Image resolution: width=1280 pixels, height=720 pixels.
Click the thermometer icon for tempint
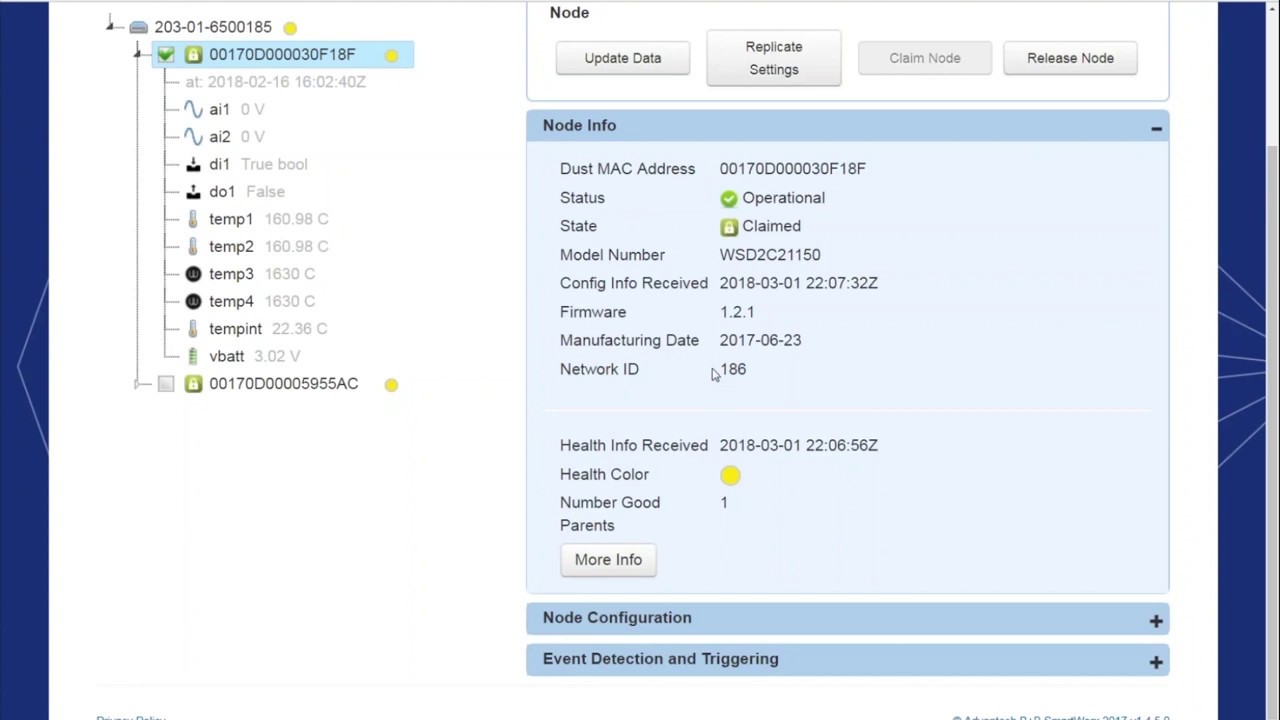coord(193,329)
